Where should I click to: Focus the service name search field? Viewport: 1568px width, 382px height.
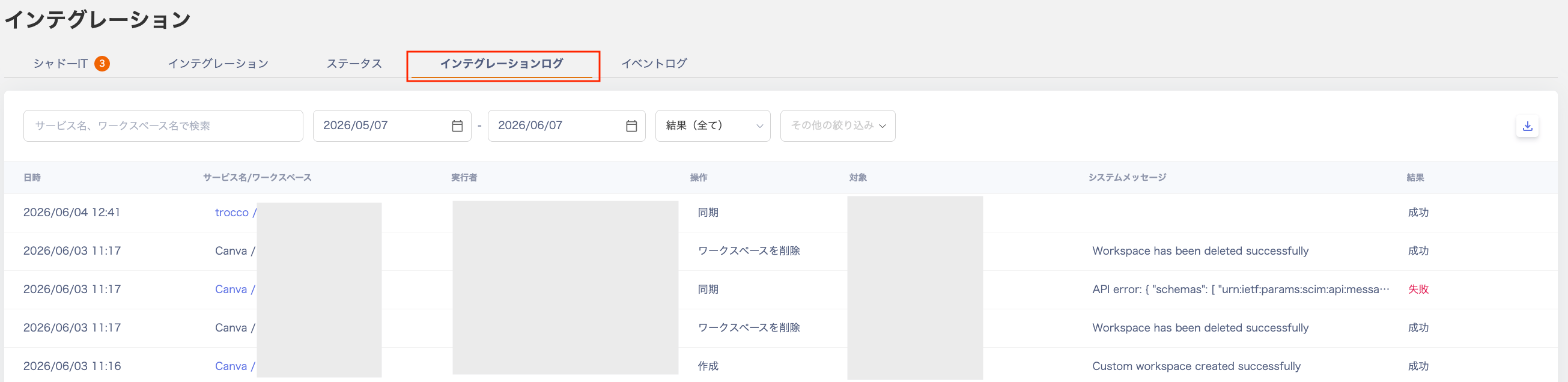[x=163, y=126]
